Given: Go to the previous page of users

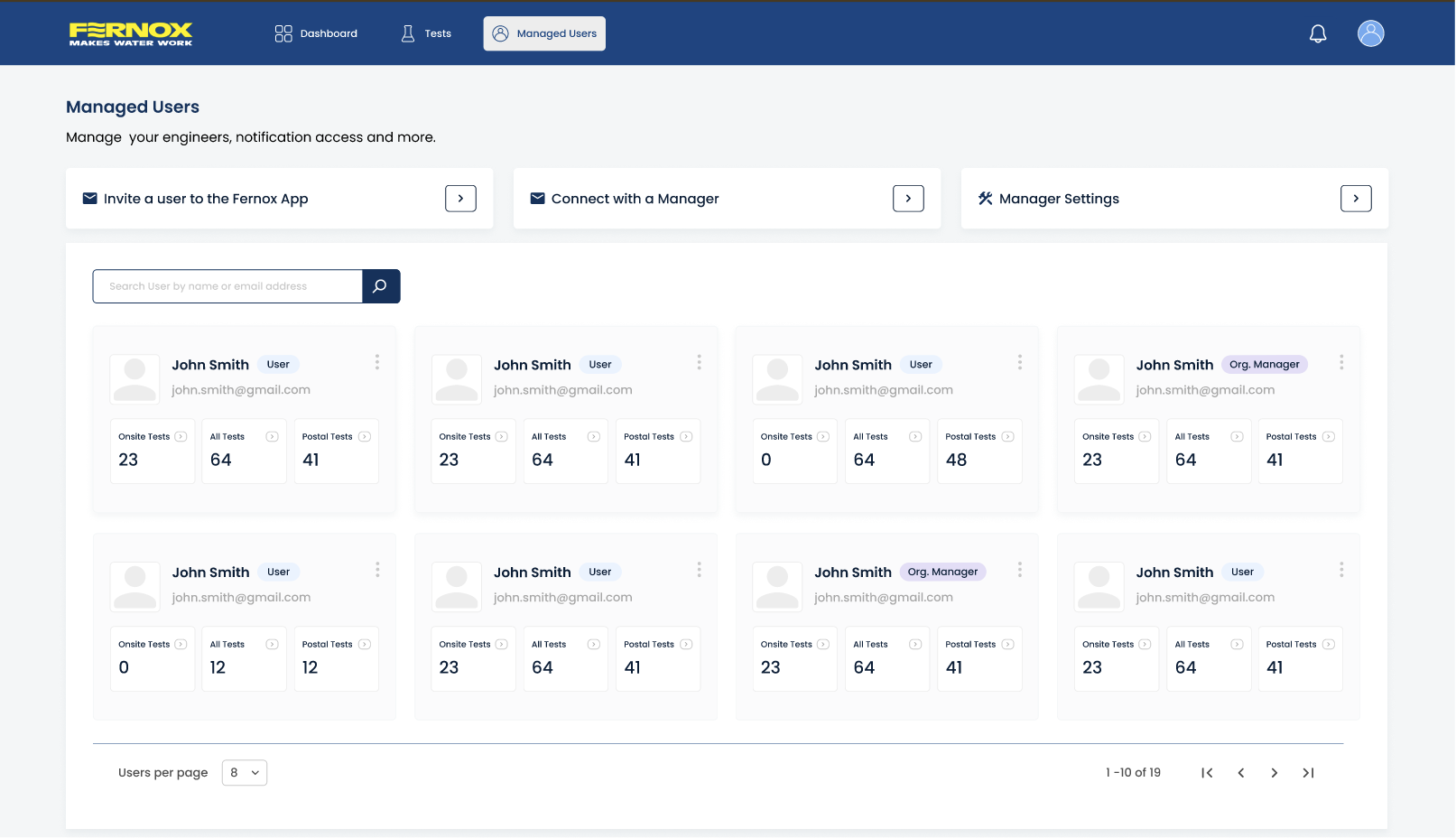Looking at the screenshot, I should coord(1241,773).
